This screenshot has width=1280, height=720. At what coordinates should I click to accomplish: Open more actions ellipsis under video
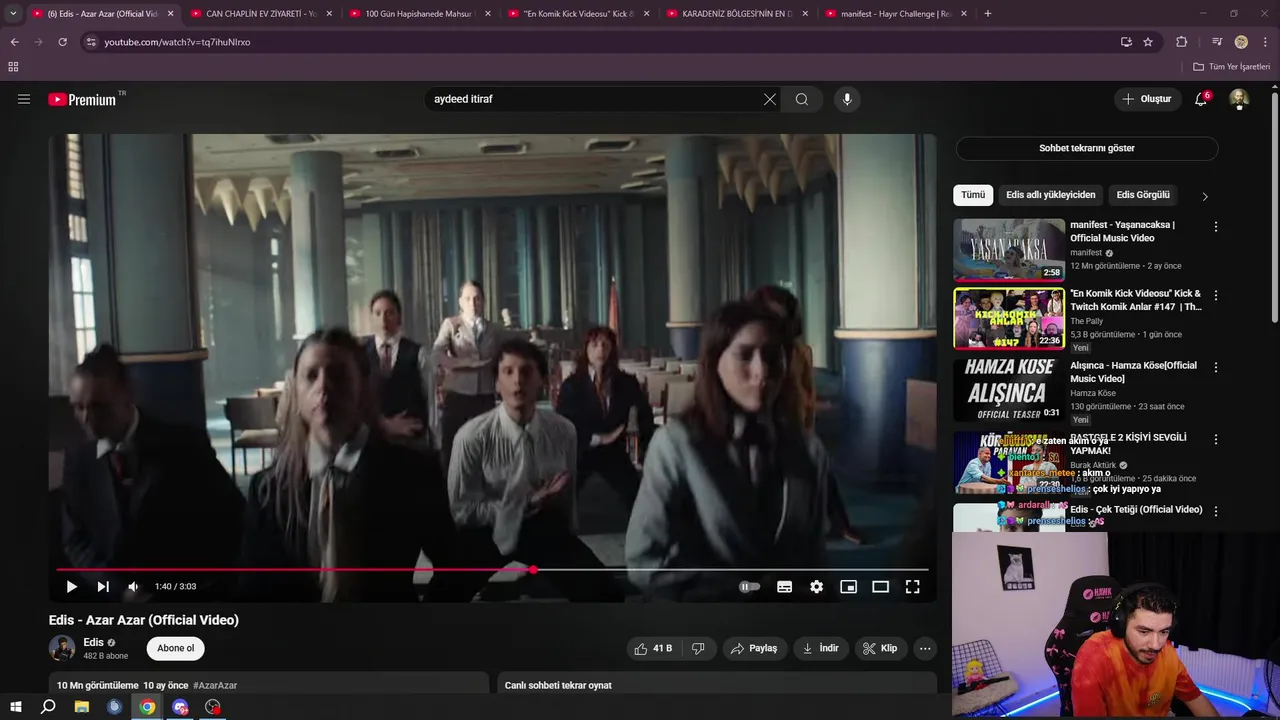(925, 648)
